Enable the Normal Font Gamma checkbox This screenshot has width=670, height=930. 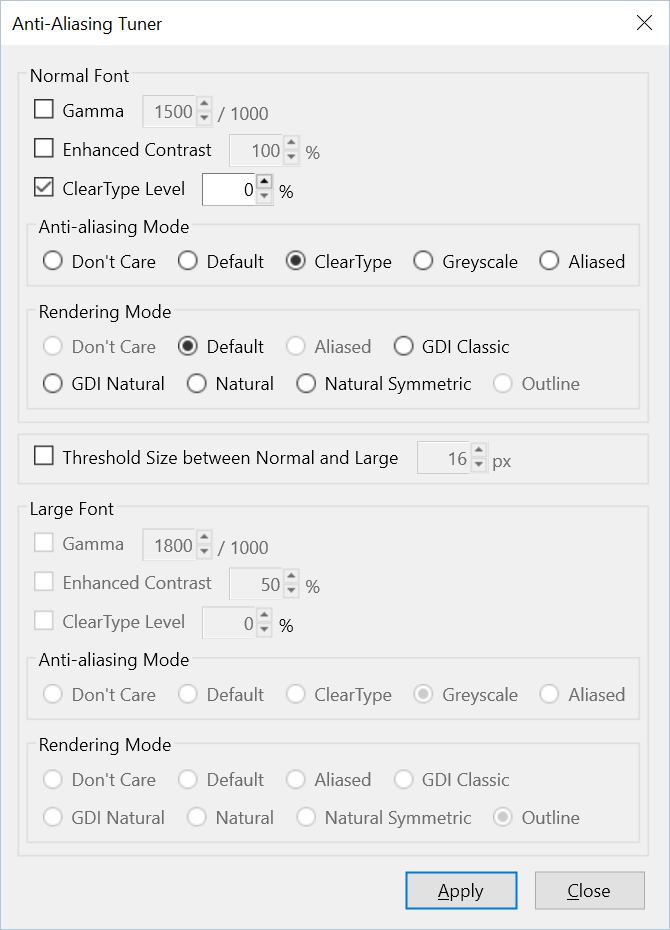[44, 110]
